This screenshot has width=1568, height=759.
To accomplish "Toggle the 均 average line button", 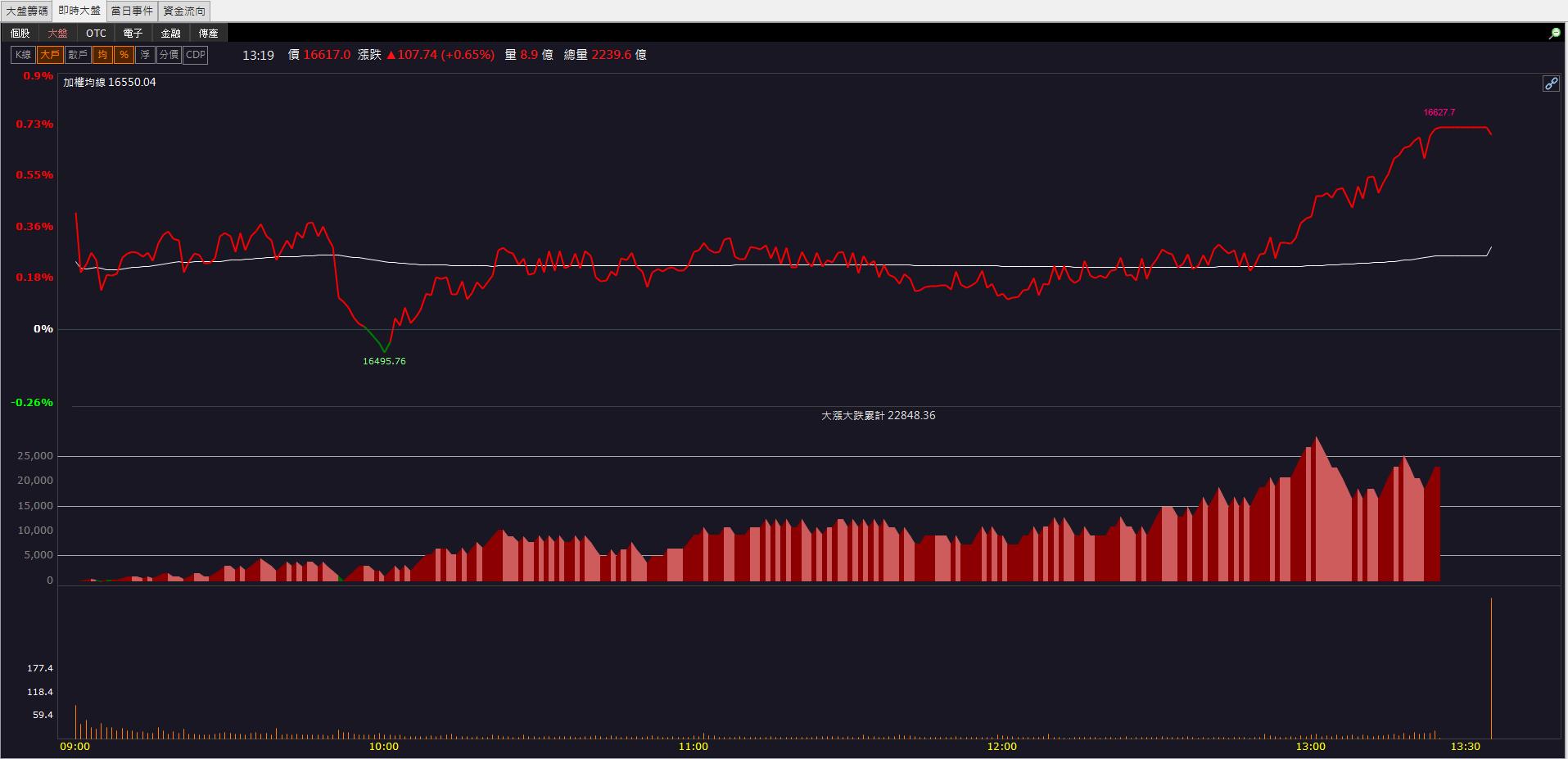I will (102, 55).
